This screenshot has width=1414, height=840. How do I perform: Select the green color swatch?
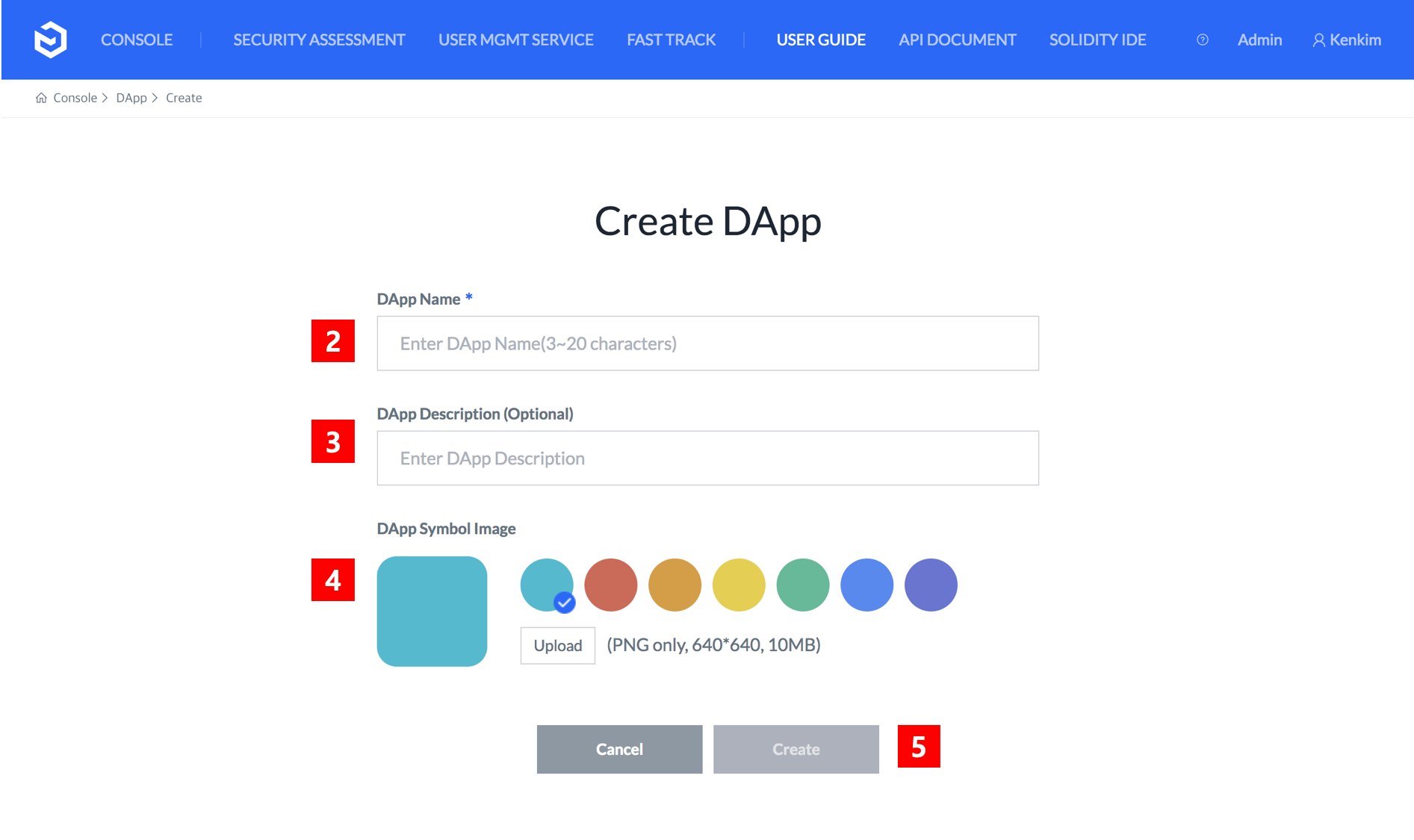point(803,585)
